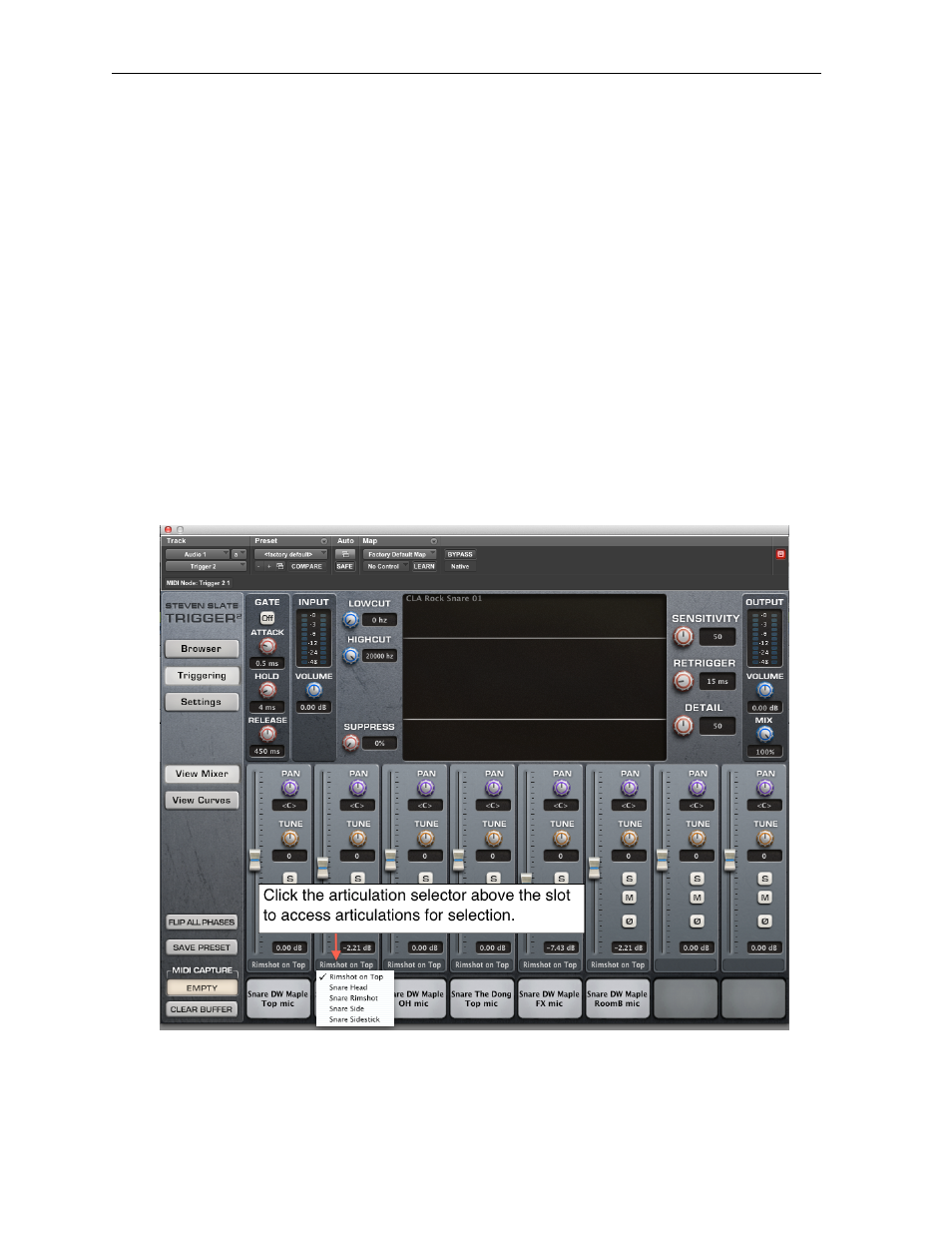Open the No Control dropdown
This screenshot has height=1233, width=952.
(386, 566)
